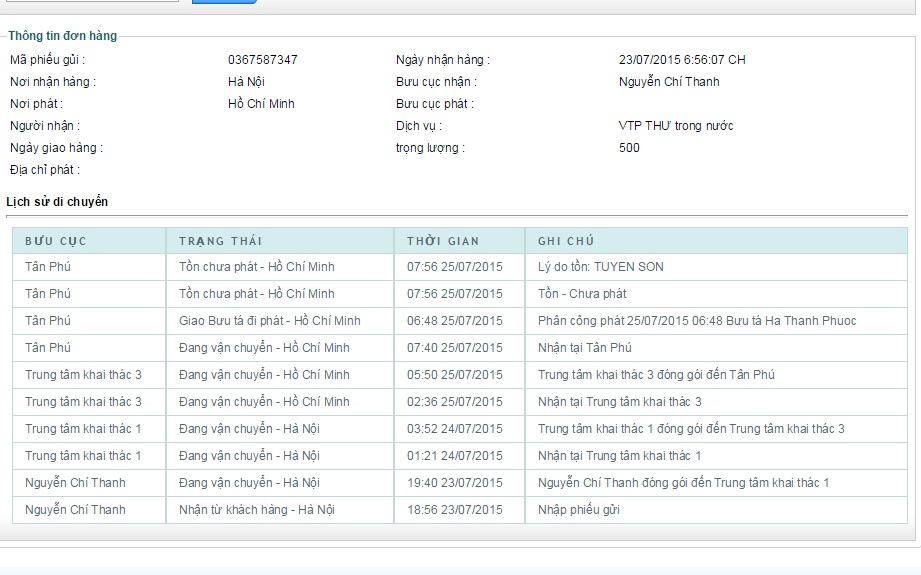Click the 'Tồn - Chưa phát' note cell
This screenshot has height=575, width=921.
[x=582, y=294]
